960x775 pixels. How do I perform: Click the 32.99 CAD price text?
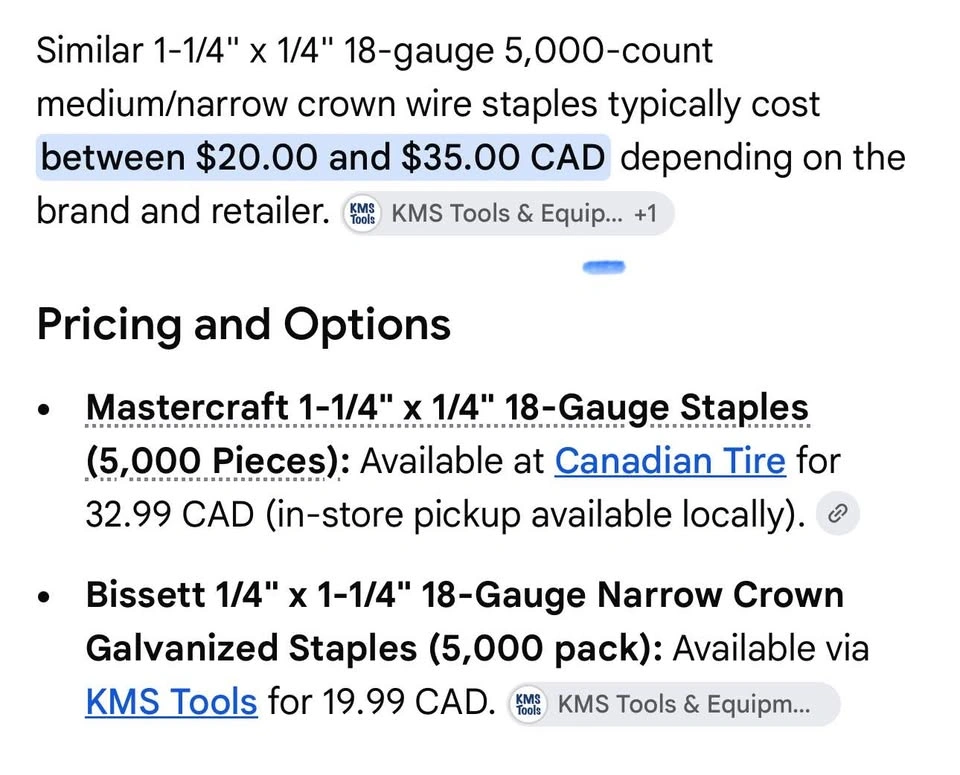pos(170,515)
